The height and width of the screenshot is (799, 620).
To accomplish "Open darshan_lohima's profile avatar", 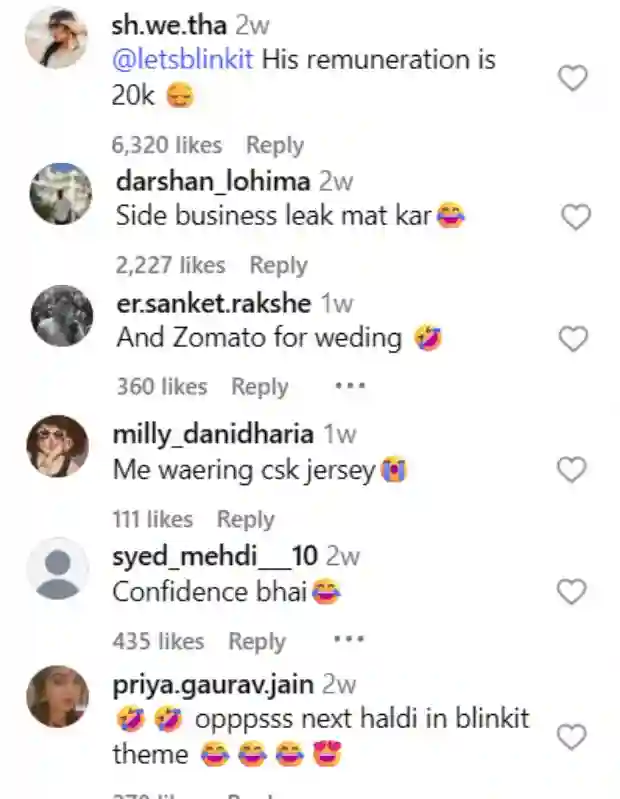I will [62, 195].
